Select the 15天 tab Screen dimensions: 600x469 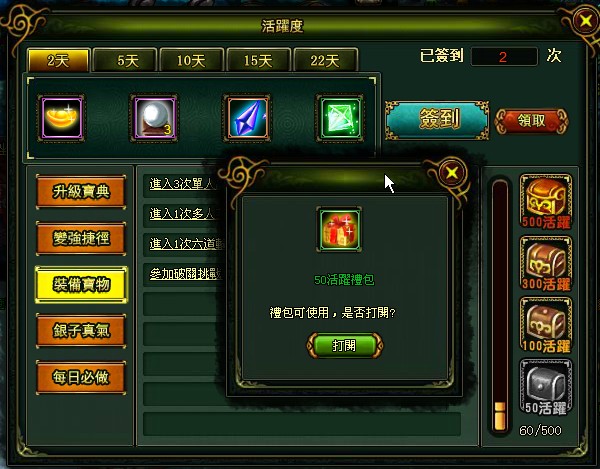pyautogui.click(x=258, y=60)
